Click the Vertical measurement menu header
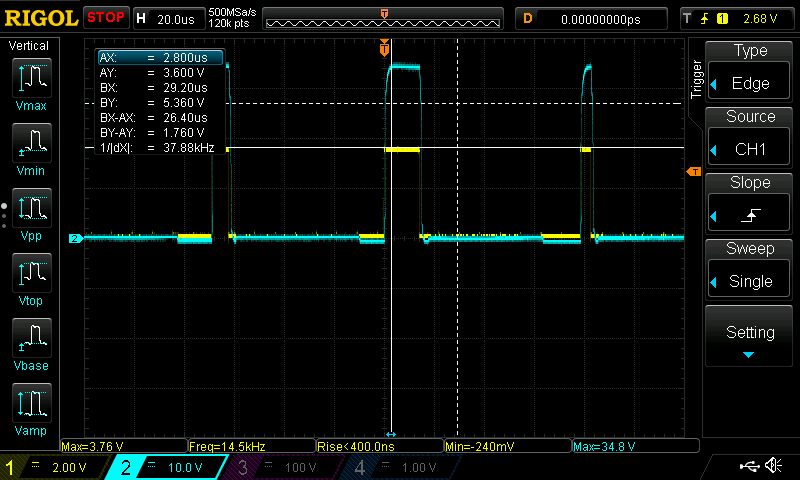Viewport: 800px width, 480px height. pyautogui.click(x=29, y=46)
